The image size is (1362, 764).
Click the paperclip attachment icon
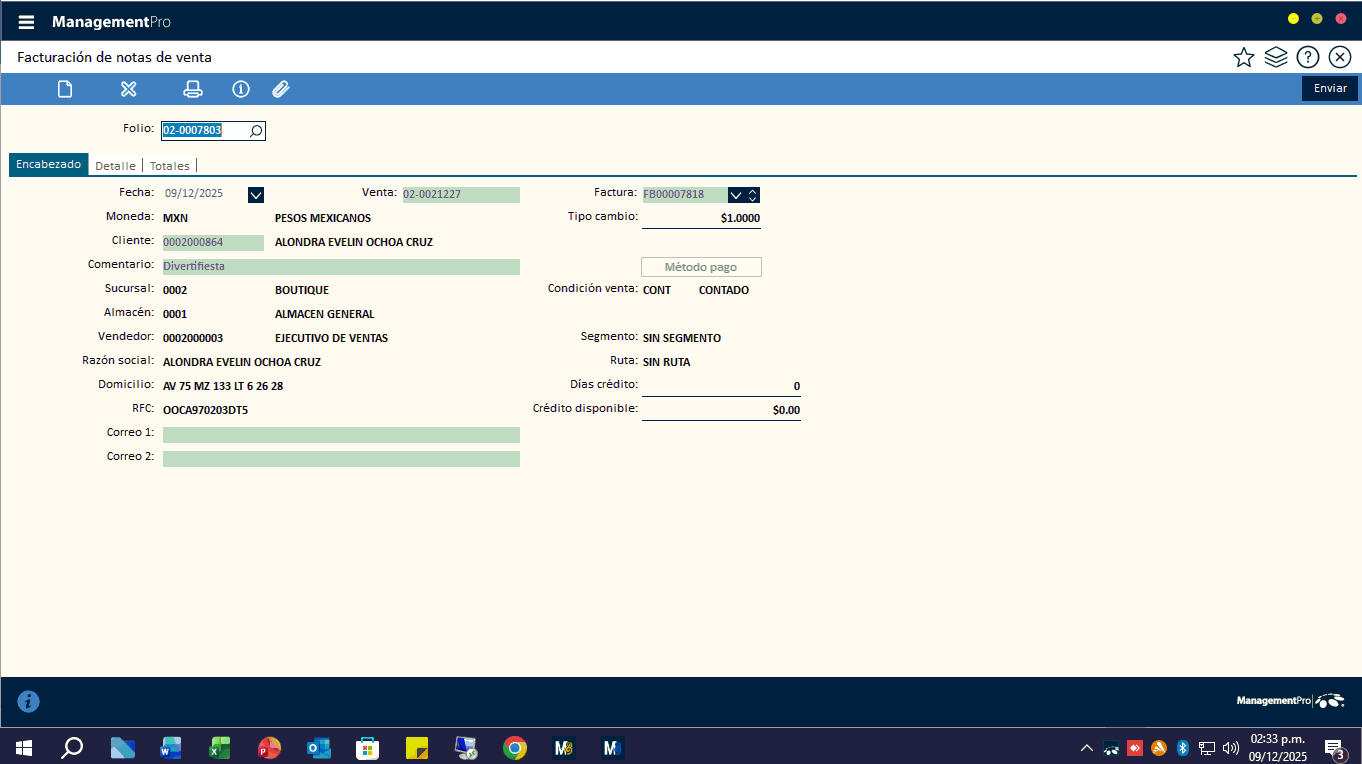tap(281, 89)
